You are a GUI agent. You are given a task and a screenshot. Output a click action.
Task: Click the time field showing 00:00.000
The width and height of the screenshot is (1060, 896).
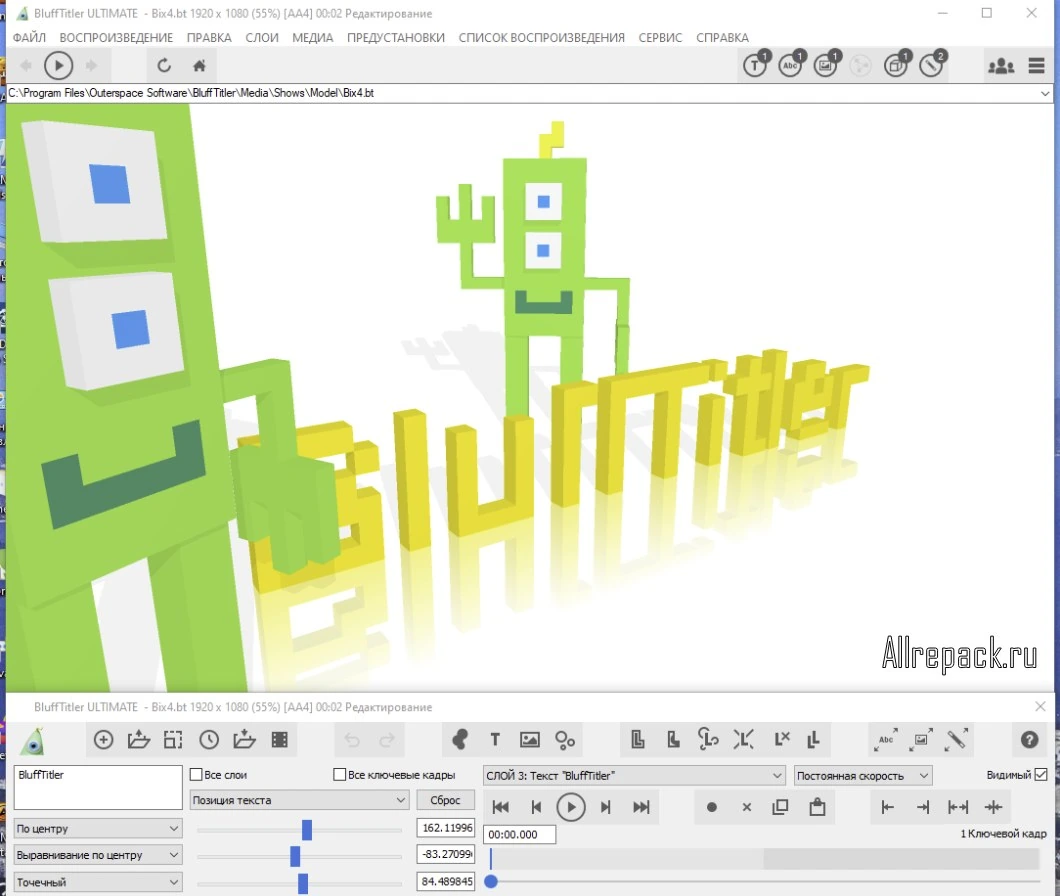[519, 834]
